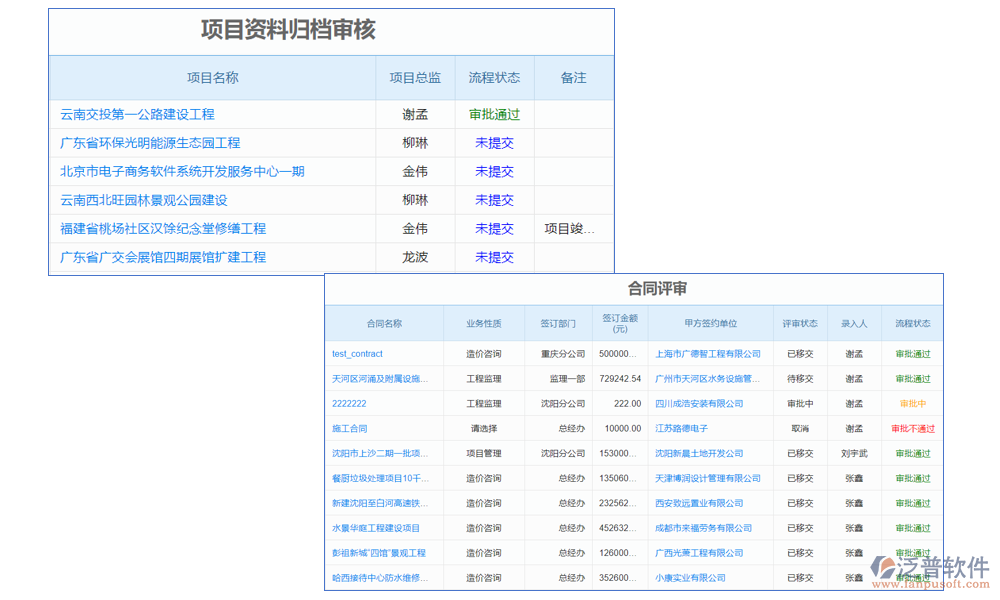This screenshot has width=1000, height=600.
Task: Open project 云南交投第一公路建设工程
Action: click(x=140, y=114)
